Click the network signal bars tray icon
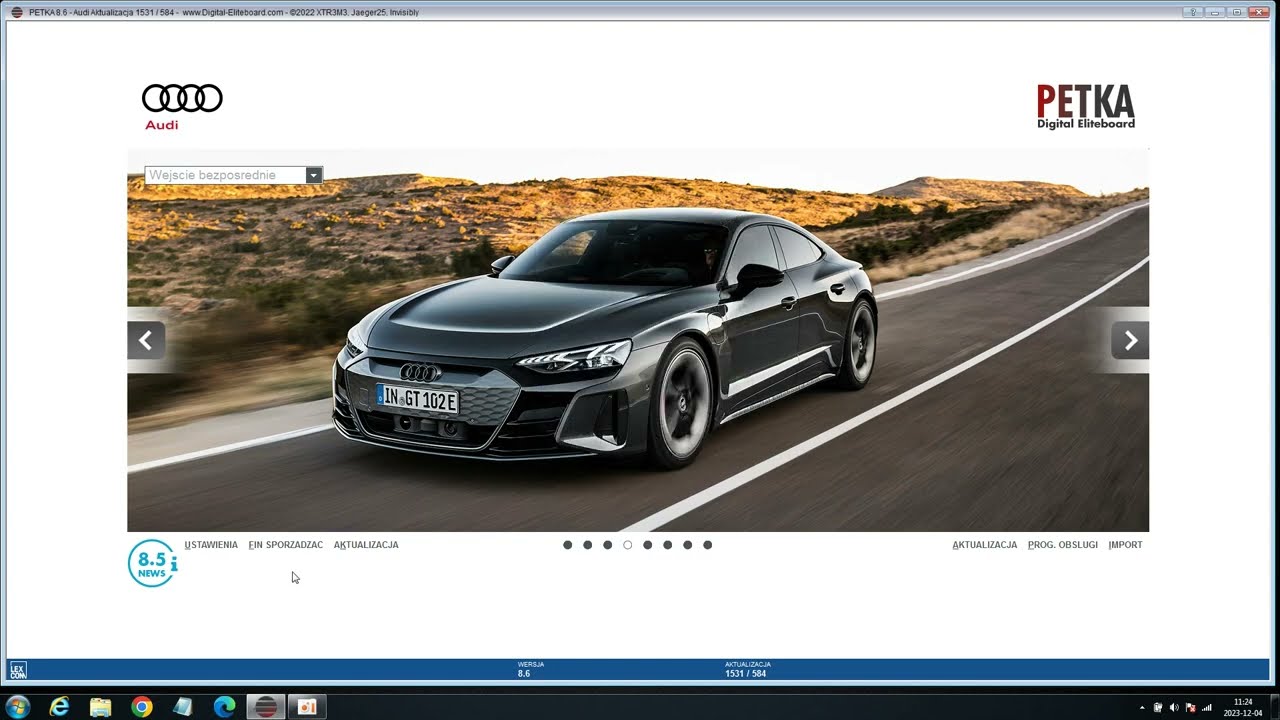The height and width of the screenshot is (720, 1280). (1207, 708)
